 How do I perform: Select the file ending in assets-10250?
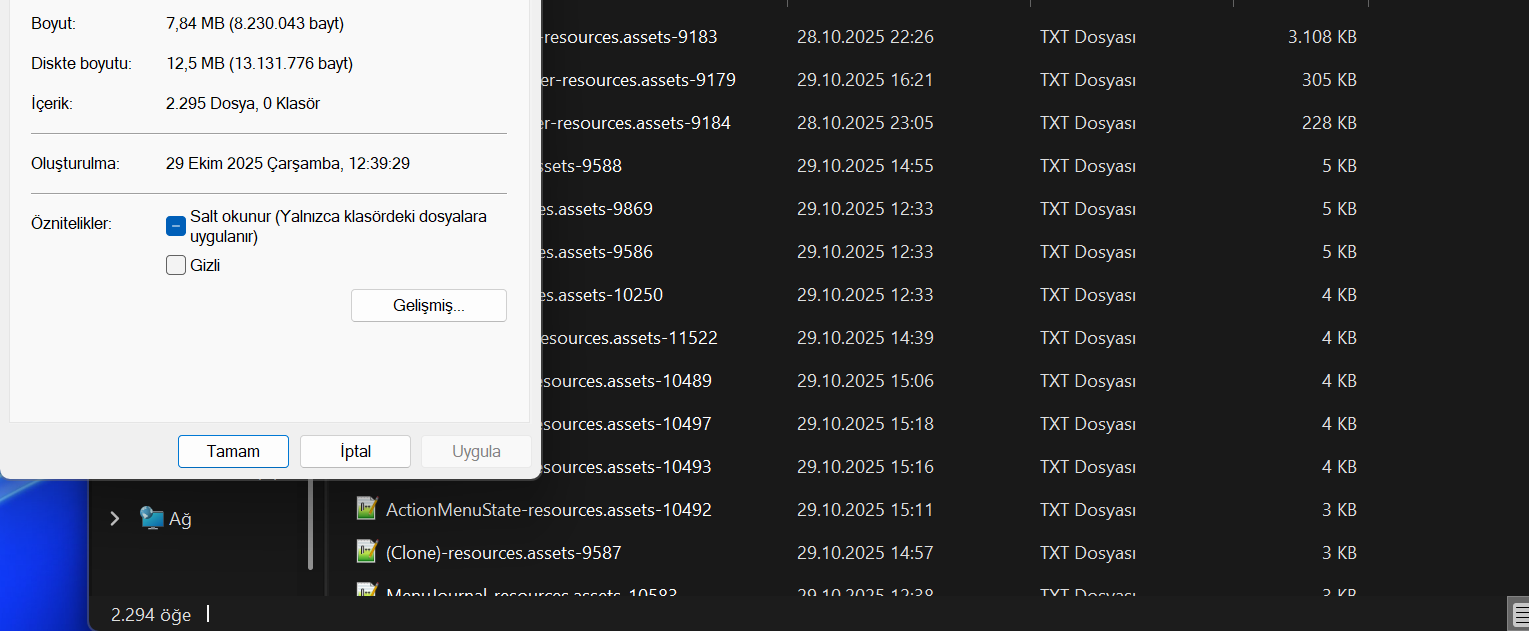point(603,295)
